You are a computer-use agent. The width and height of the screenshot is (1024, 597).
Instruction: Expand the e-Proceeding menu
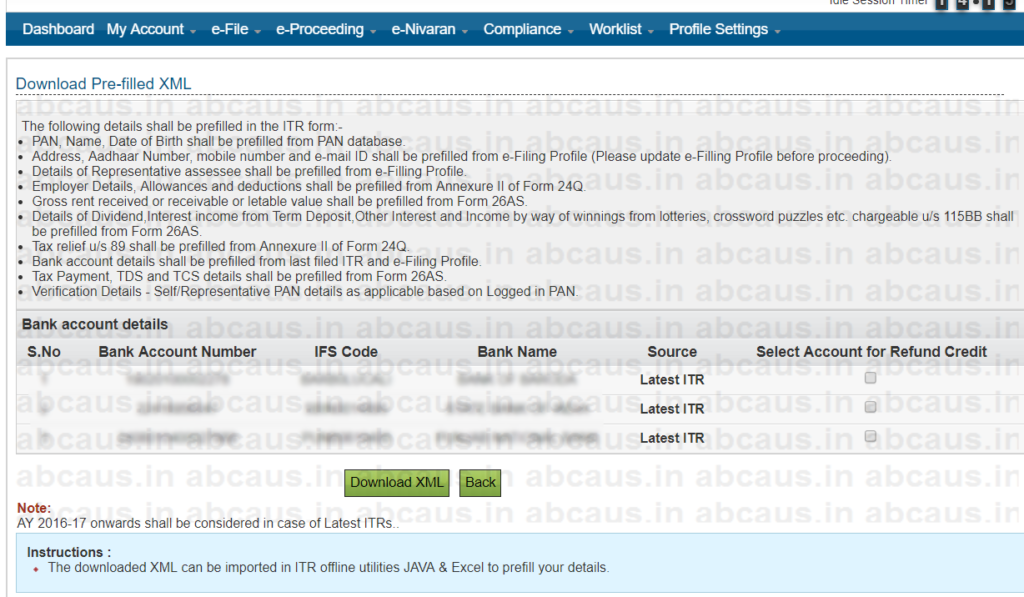(326, 29)
